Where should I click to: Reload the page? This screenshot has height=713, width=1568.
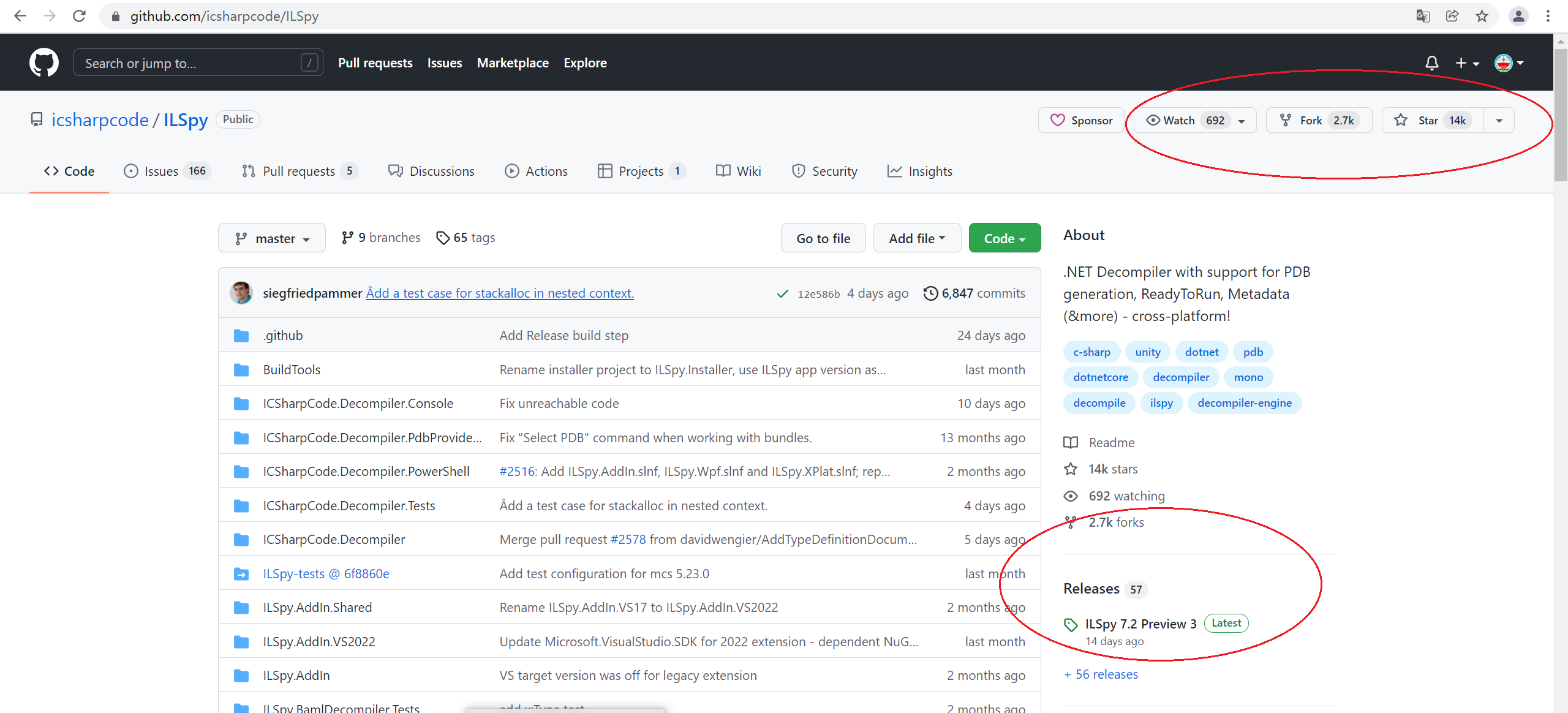point(79,16)
